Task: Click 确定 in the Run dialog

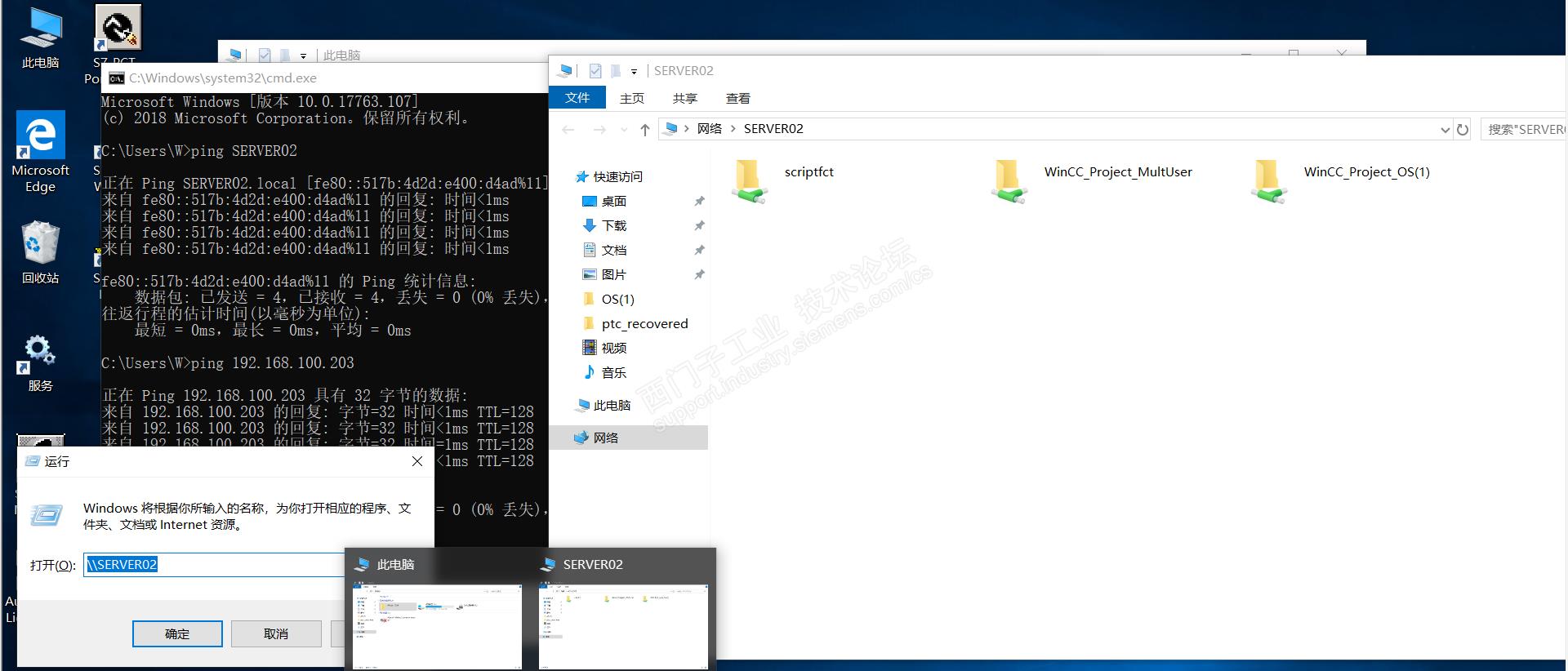Action: pyautogui.click(x=177, y=633)
